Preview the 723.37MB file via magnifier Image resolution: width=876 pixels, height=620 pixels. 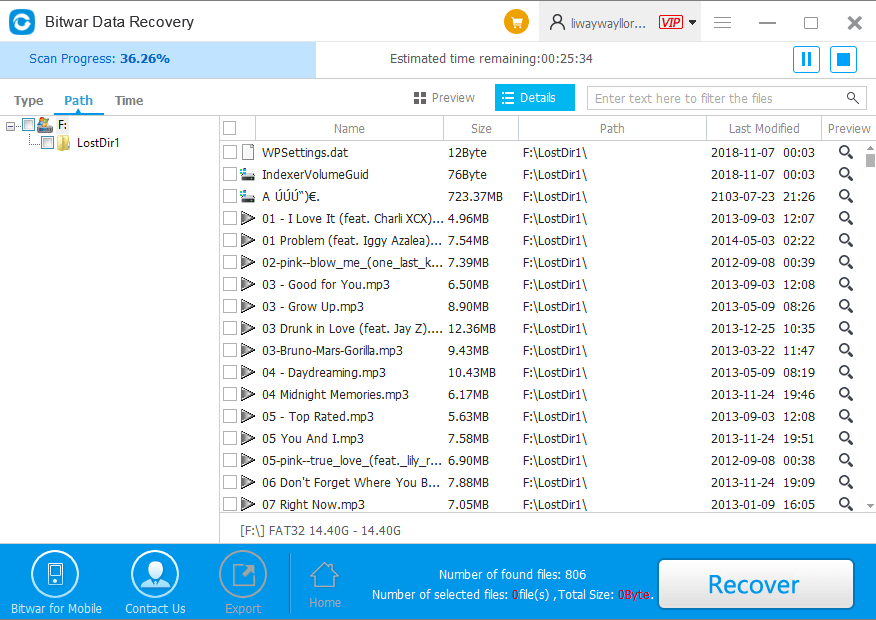[x=846, y=196]
